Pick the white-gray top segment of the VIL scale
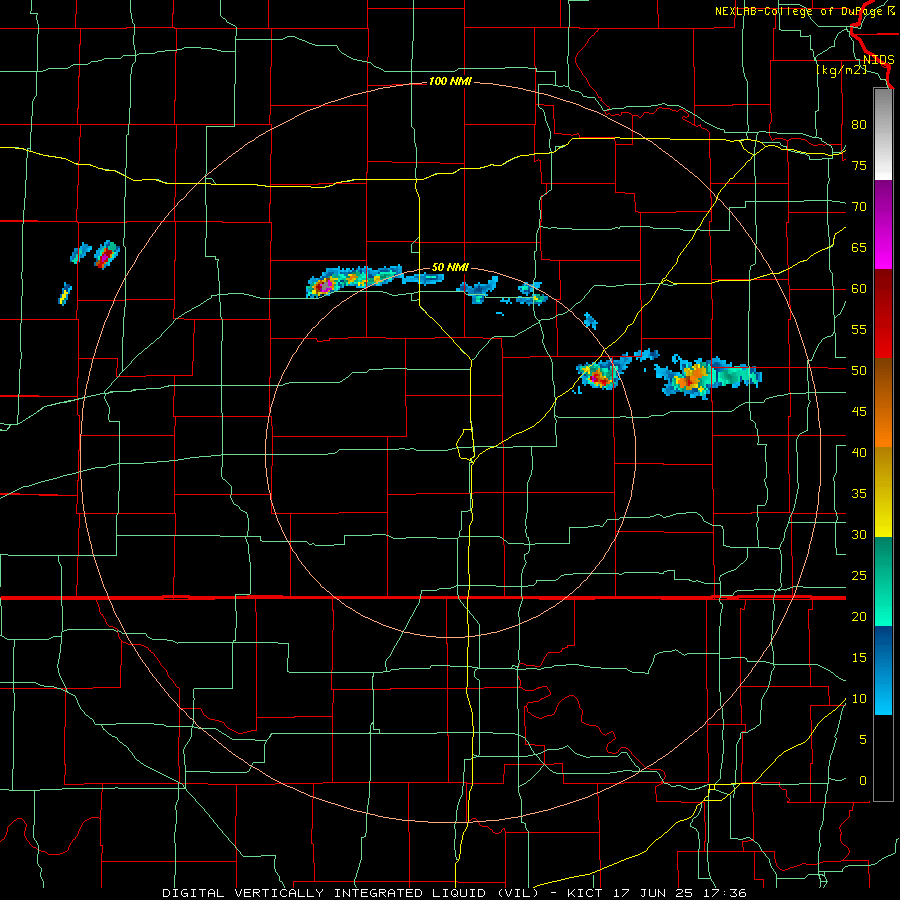The width and height of the screenshot is (900, 900). point(883,135)
